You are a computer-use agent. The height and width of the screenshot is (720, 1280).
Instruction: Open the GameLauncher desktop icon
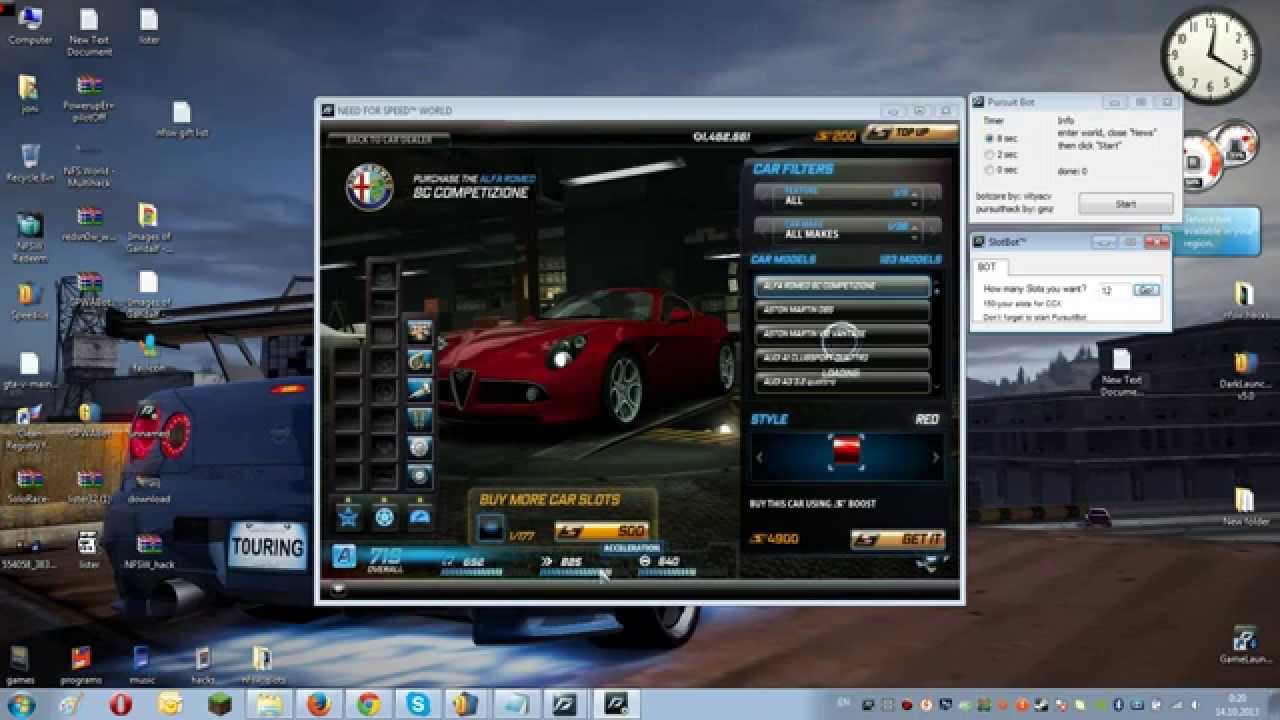[1245, 645]
